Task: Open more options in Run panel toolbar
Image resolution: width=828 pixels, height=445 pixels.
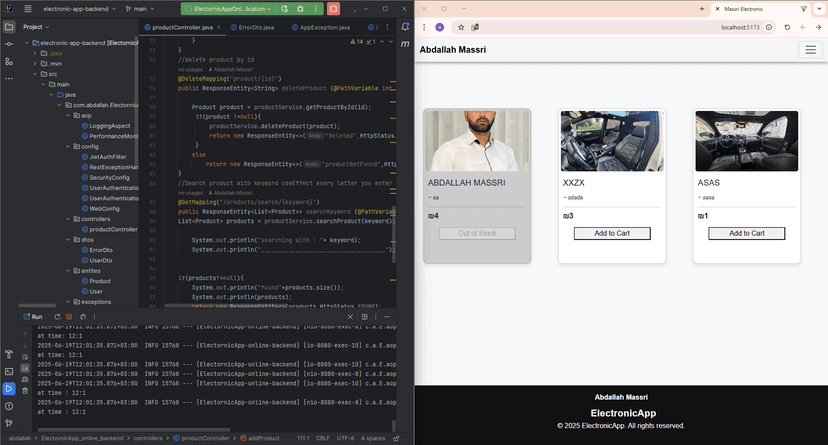Action: click(x=95, y=317)
